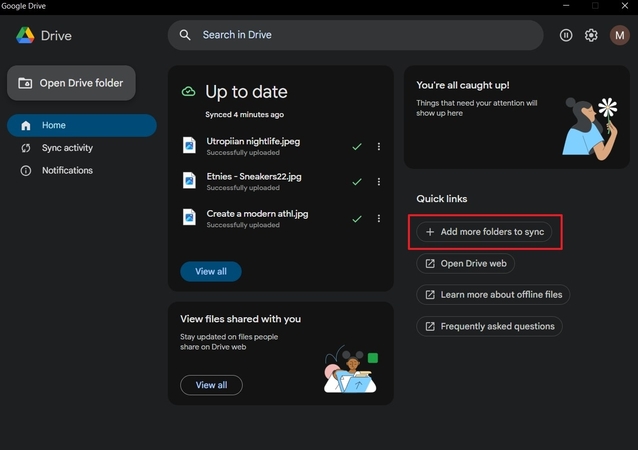This screenshot has height=450, width=638.
Task: Open Notifications in the sidebar
Action: [x=66, y=171]
